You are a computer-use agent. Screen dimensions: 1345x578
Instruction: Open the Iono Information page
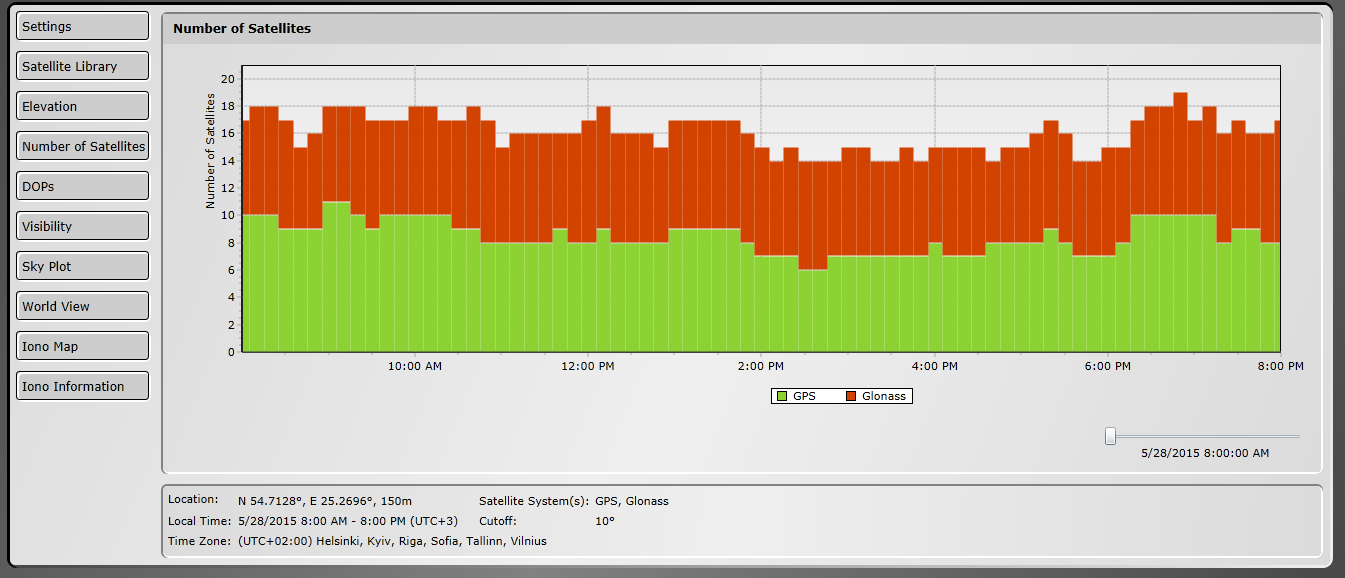click(83, 386)
